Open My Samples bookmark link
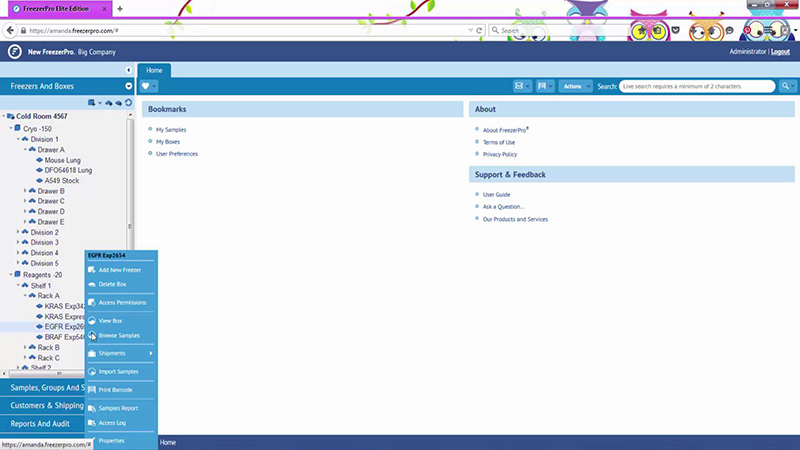800x450 pixels. [x=171, y=130]
